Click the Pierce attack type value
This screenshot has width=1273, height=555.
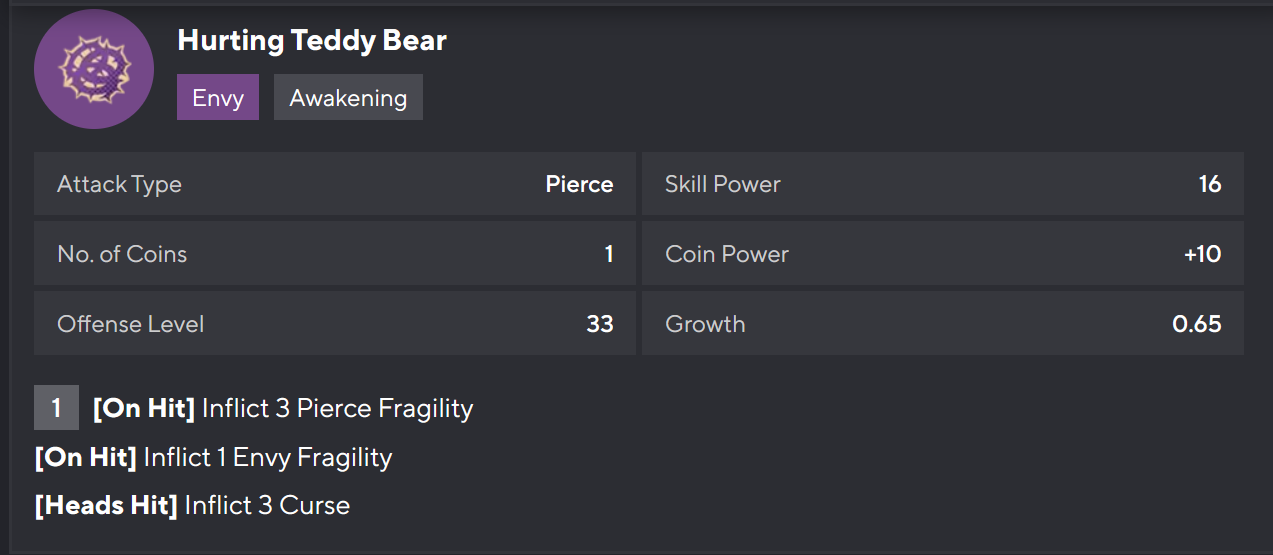[579, 184]
